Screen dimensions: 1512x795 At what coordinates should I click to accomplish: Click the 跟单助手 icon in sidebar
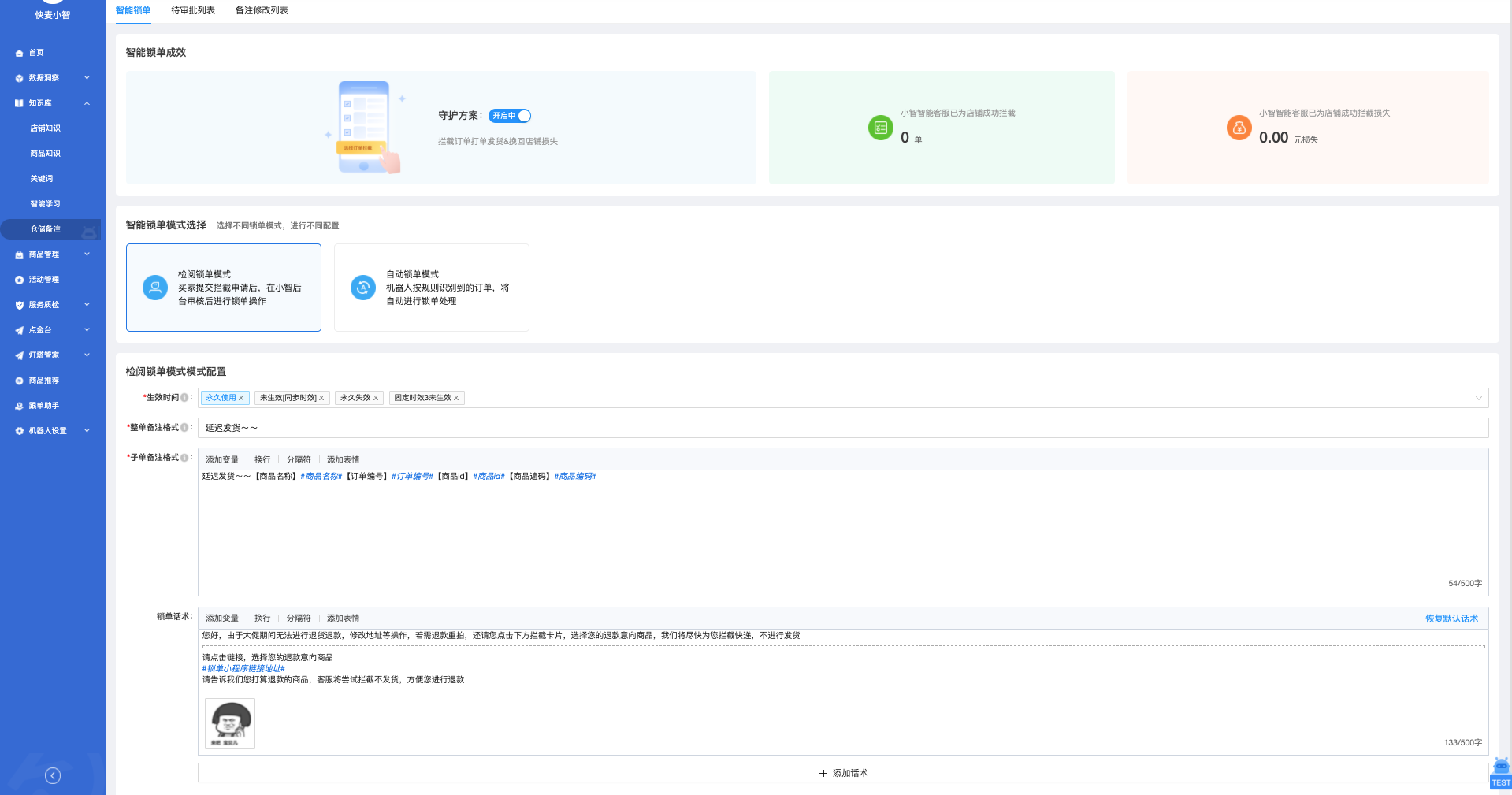[x=19, y=406]
